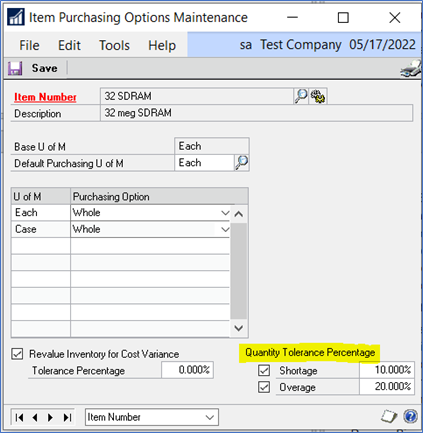Click the Save floppy disk icon
The height and width of the screenshot is (433, 423).
[15, 68]
